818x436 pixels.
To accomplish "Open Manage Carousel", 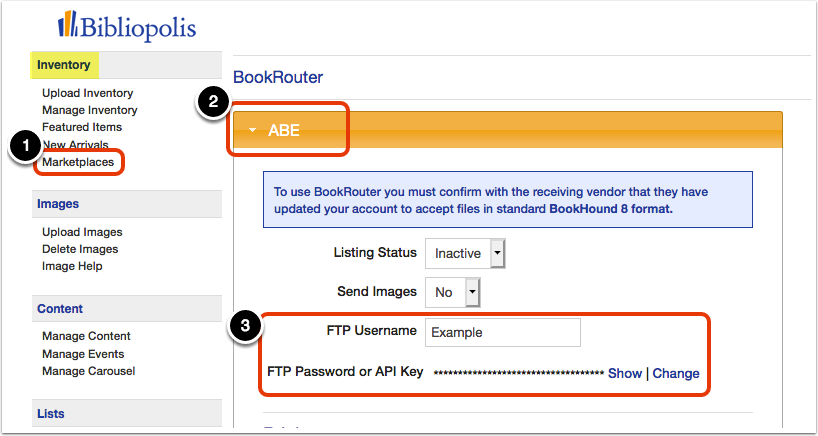I will tap(89, 371).
